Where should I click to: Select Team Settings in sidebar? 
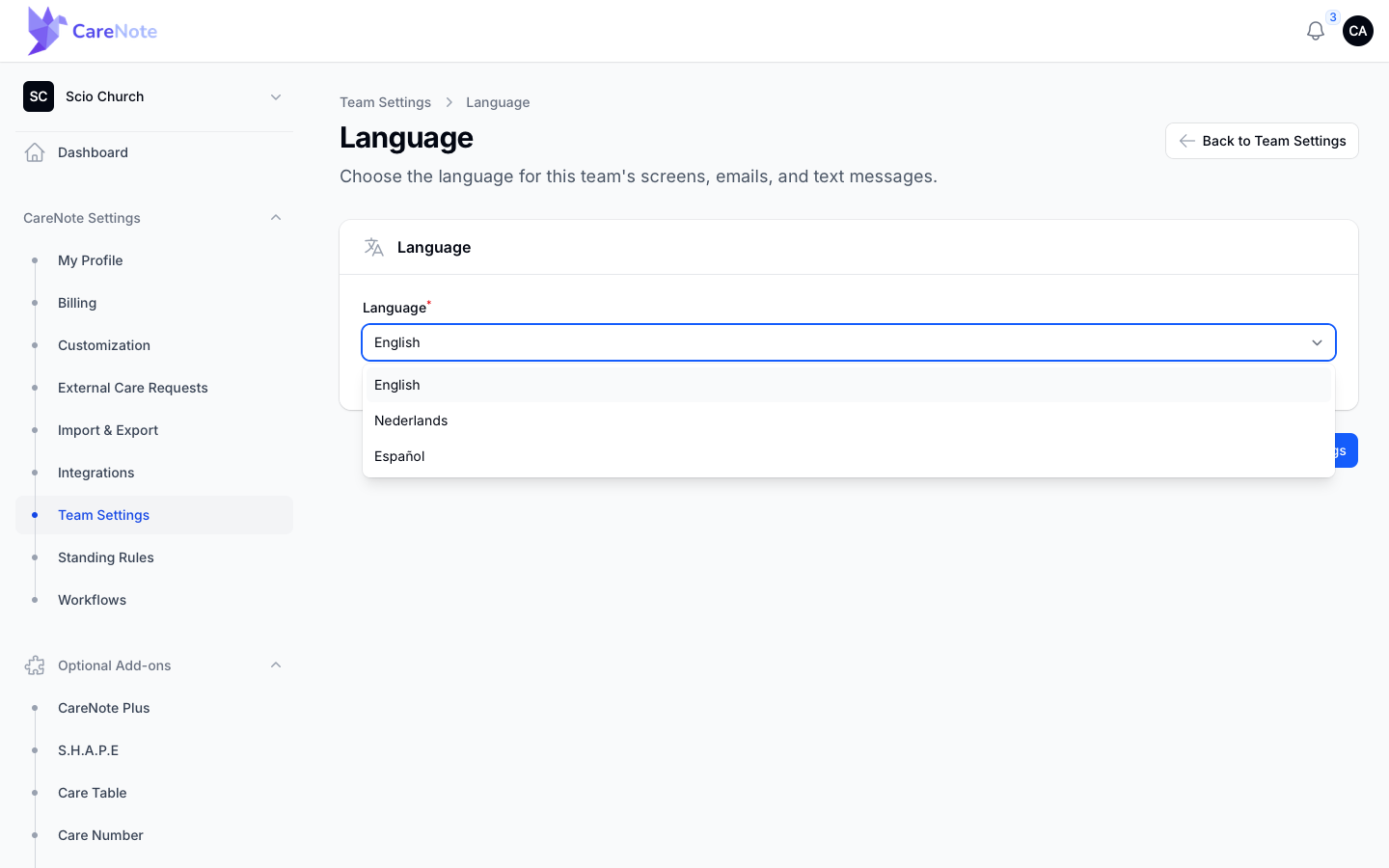click(x=154, y=515)
